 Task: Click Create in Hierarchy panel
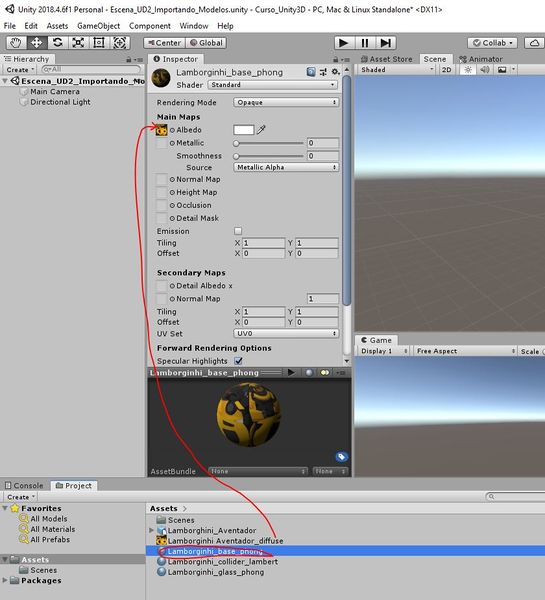pyautogui.click(x=19, y=70)
